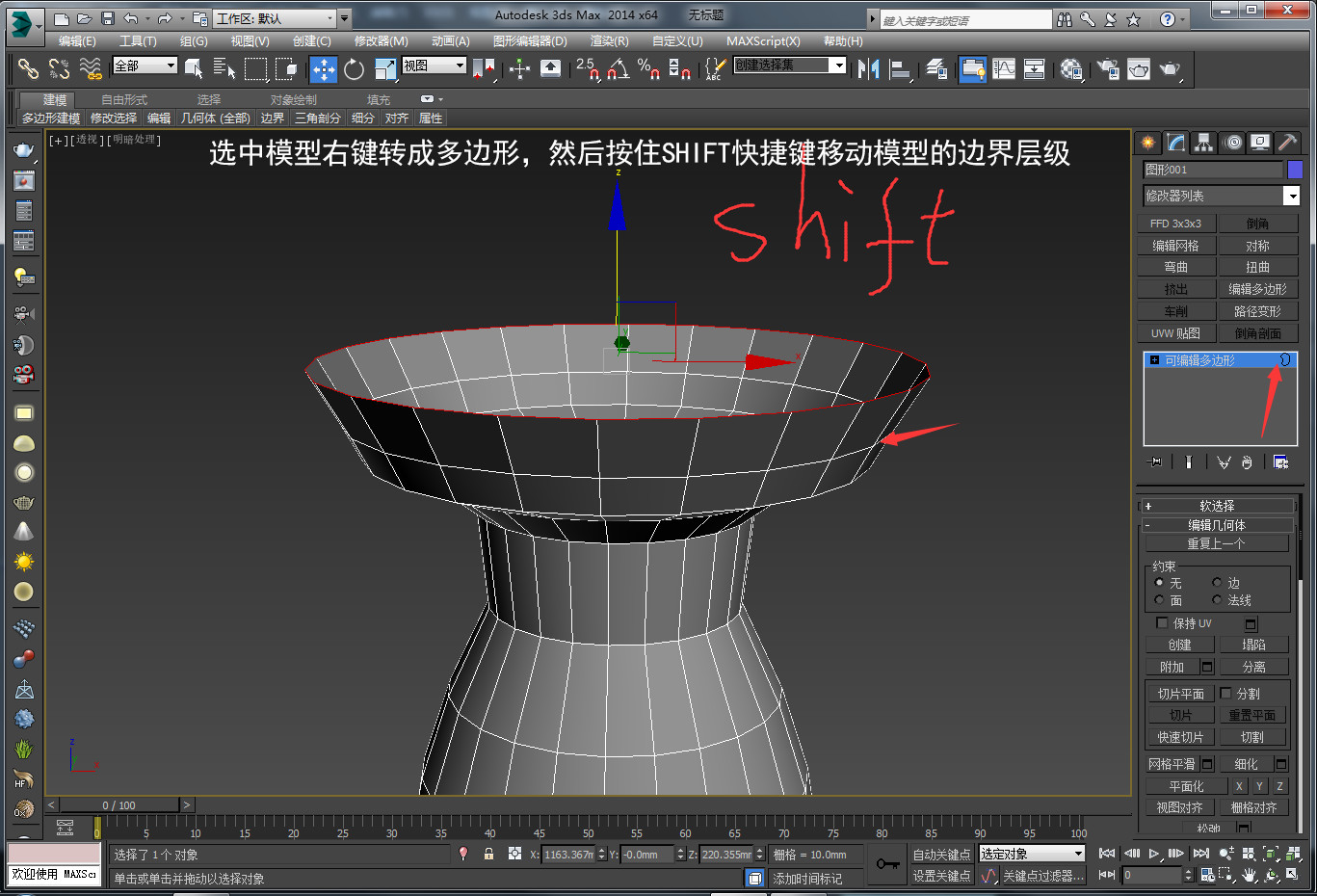Expand the 可编辑多边形 stack entry plus box
Image resolution: width=1317 pixels, height=896 pixels.
(1154, 360)
